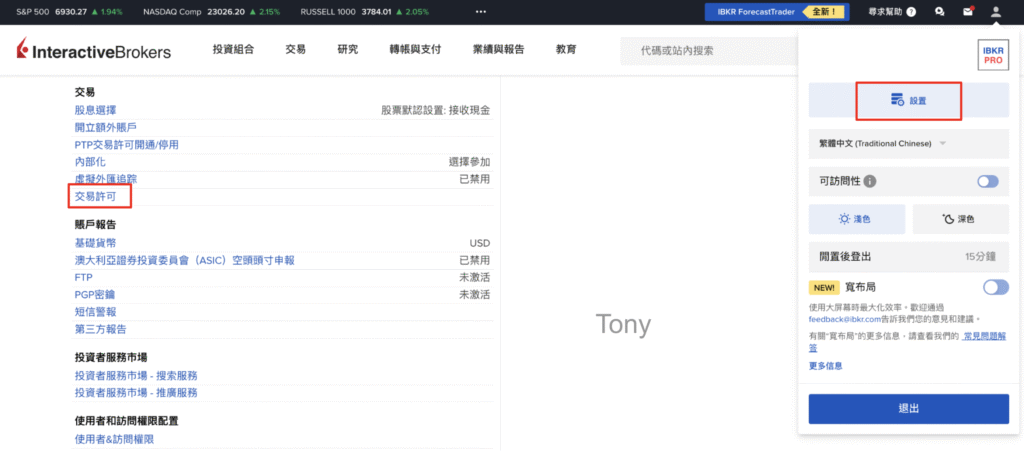Open the 交易許可 link
The image size is (1024, 470).
[98, 196]
